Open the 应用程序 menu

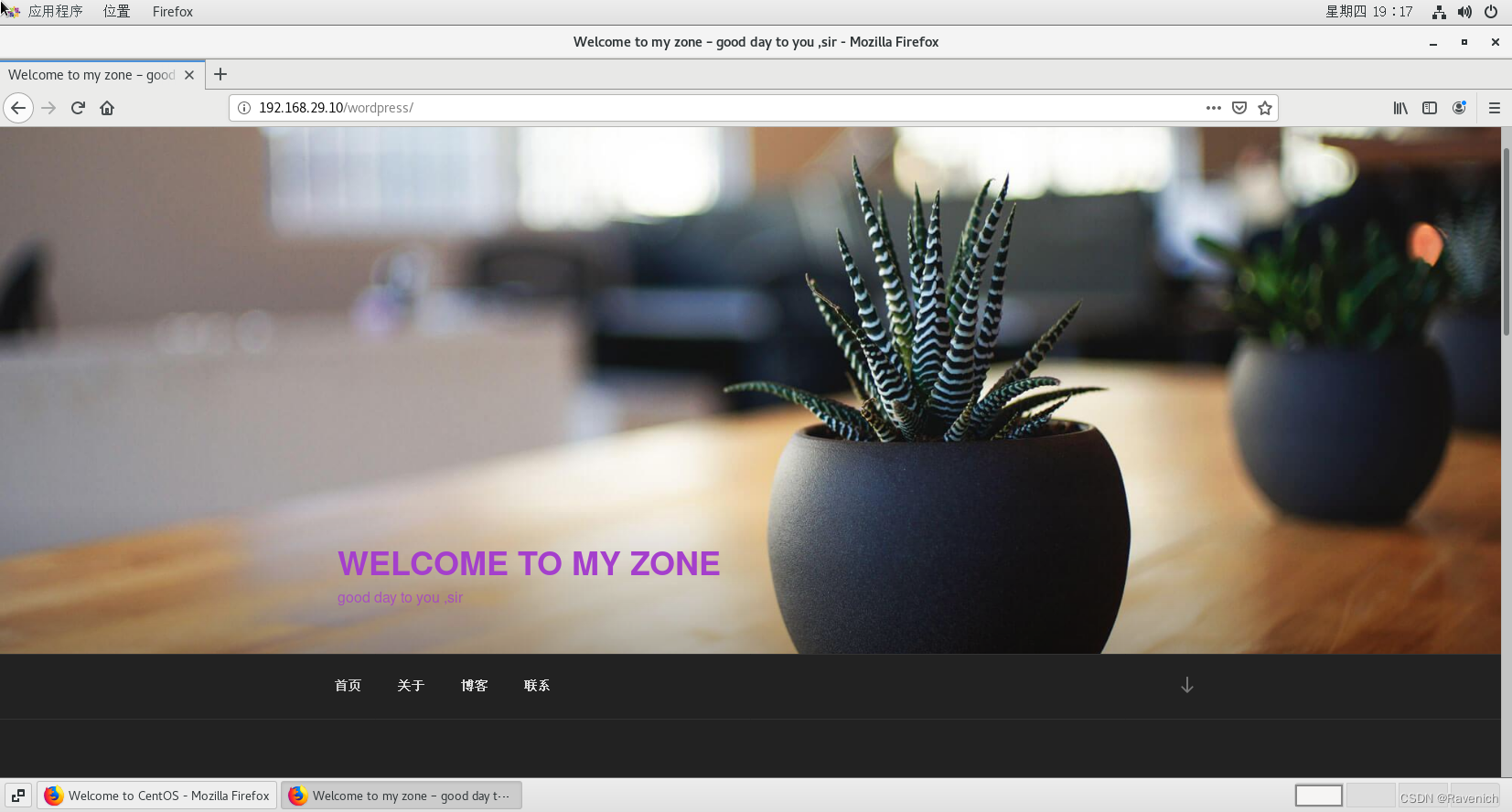point(55,12)
